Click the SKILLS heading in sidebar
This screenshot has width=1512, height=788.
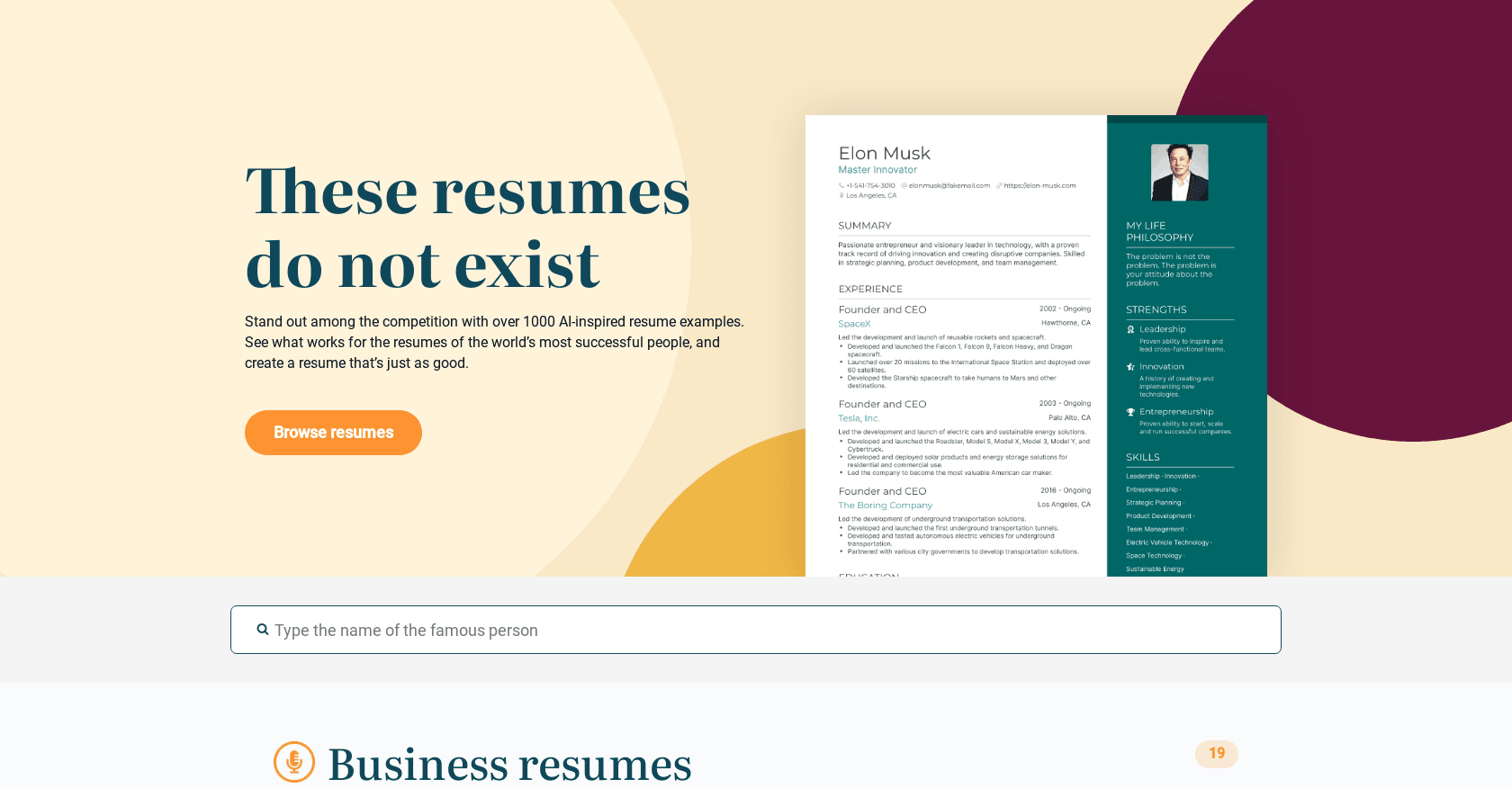tap(1142, 457)
